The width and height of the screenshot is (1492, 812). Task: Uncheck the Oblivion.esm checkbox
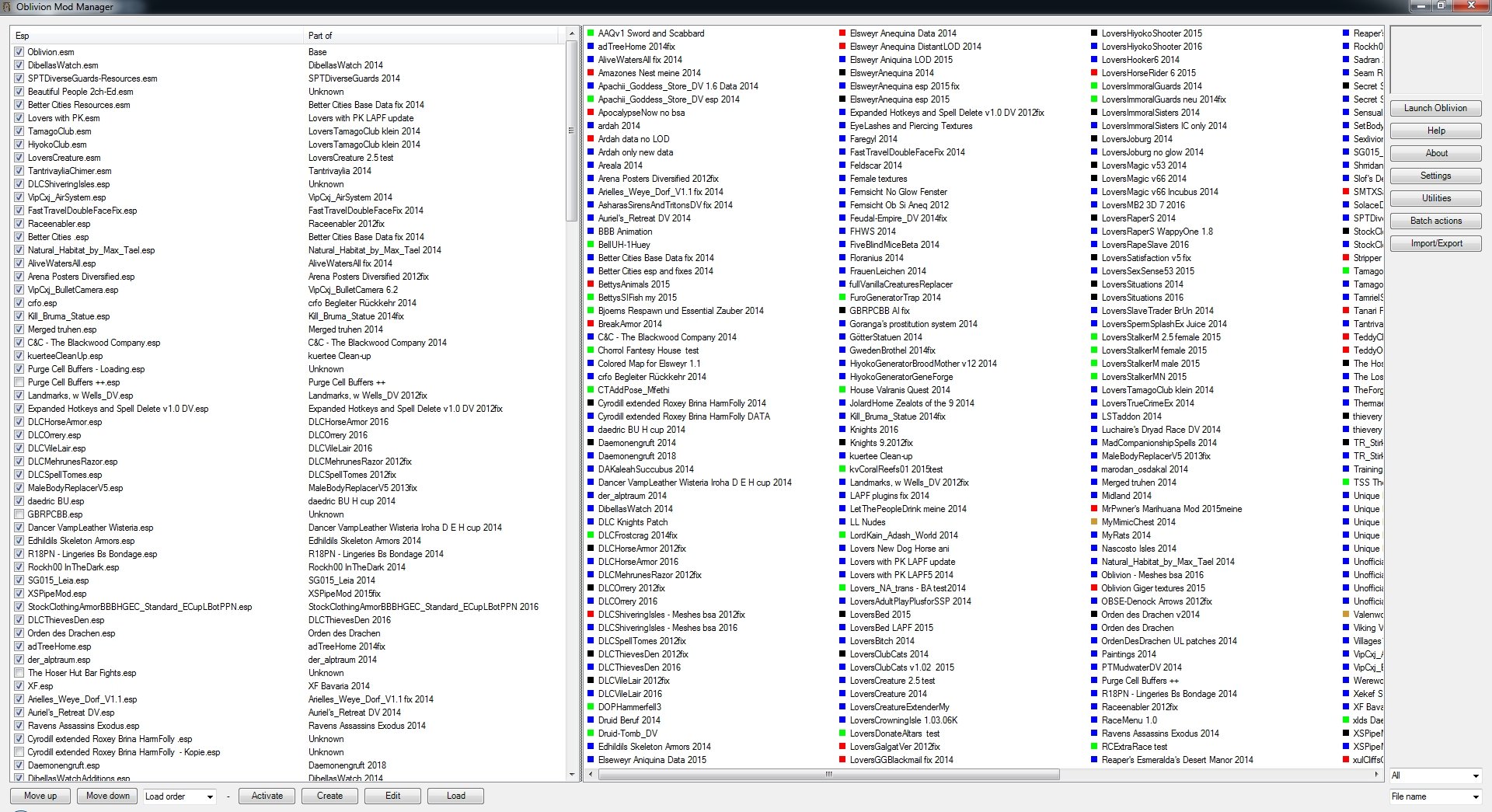[19, 52]
